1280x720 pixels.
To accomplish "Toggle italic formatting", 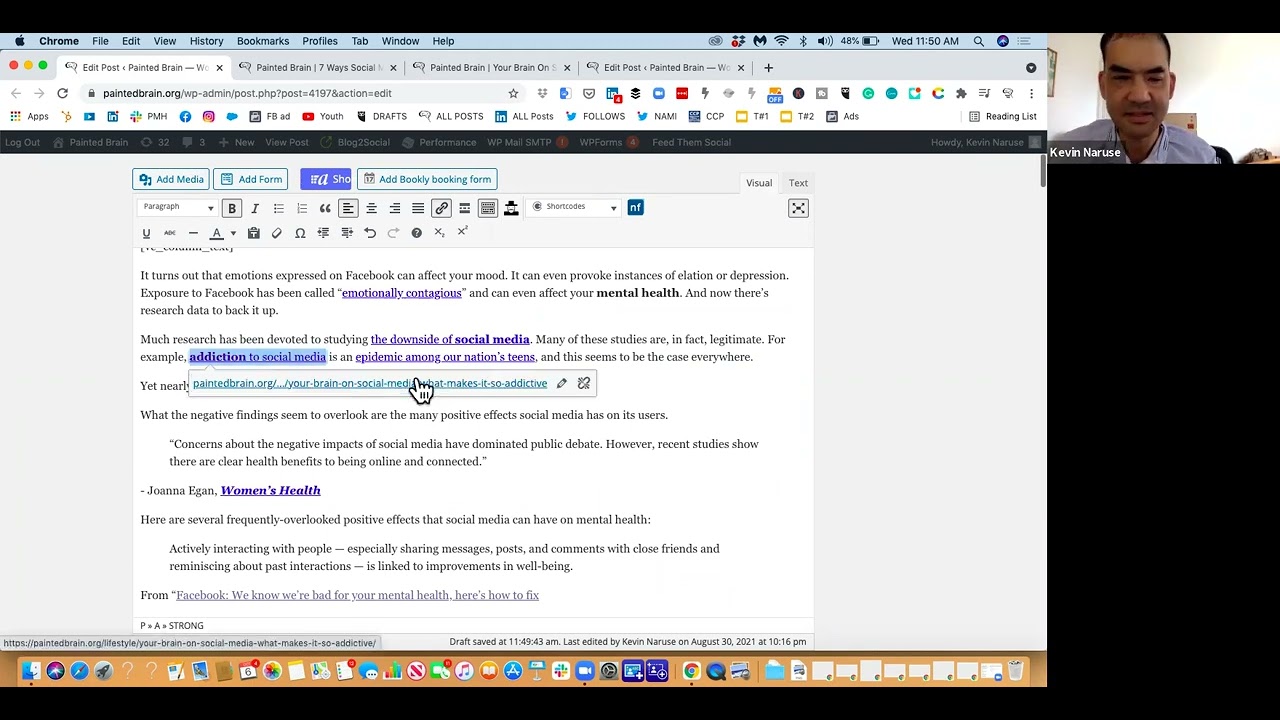I will tap(255, 208).
